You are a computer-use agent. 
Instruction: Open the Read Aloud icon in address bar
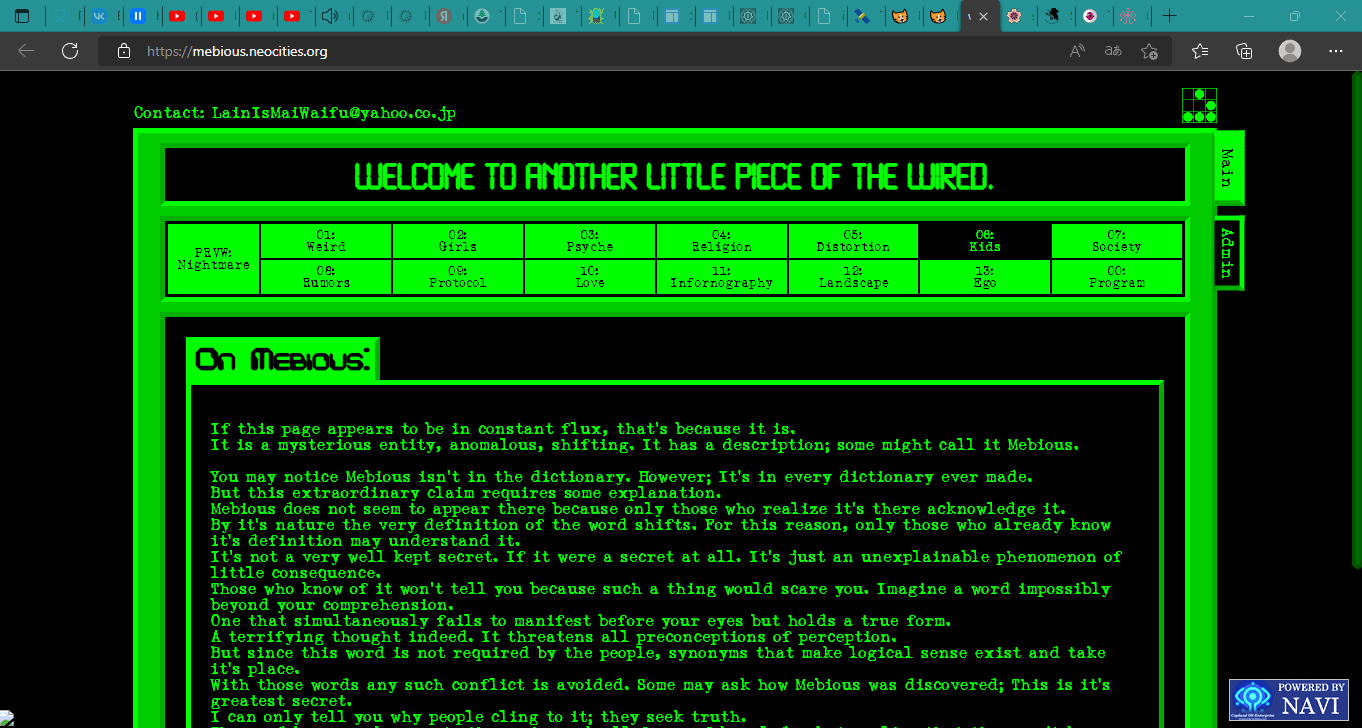[x=1077, y=51]
